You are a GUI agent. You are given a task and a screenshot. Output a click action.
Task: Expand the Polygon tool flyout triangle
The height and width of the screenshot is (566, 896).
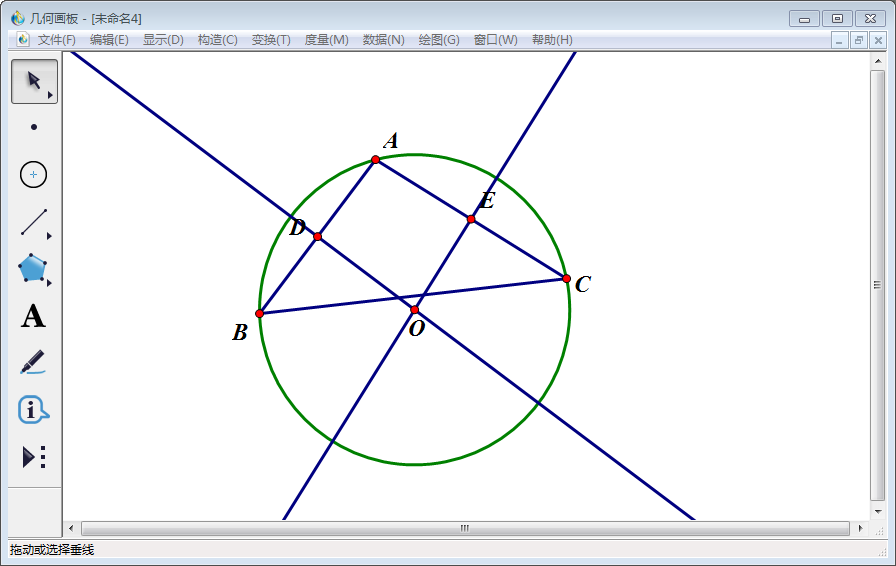click(49, 283)
